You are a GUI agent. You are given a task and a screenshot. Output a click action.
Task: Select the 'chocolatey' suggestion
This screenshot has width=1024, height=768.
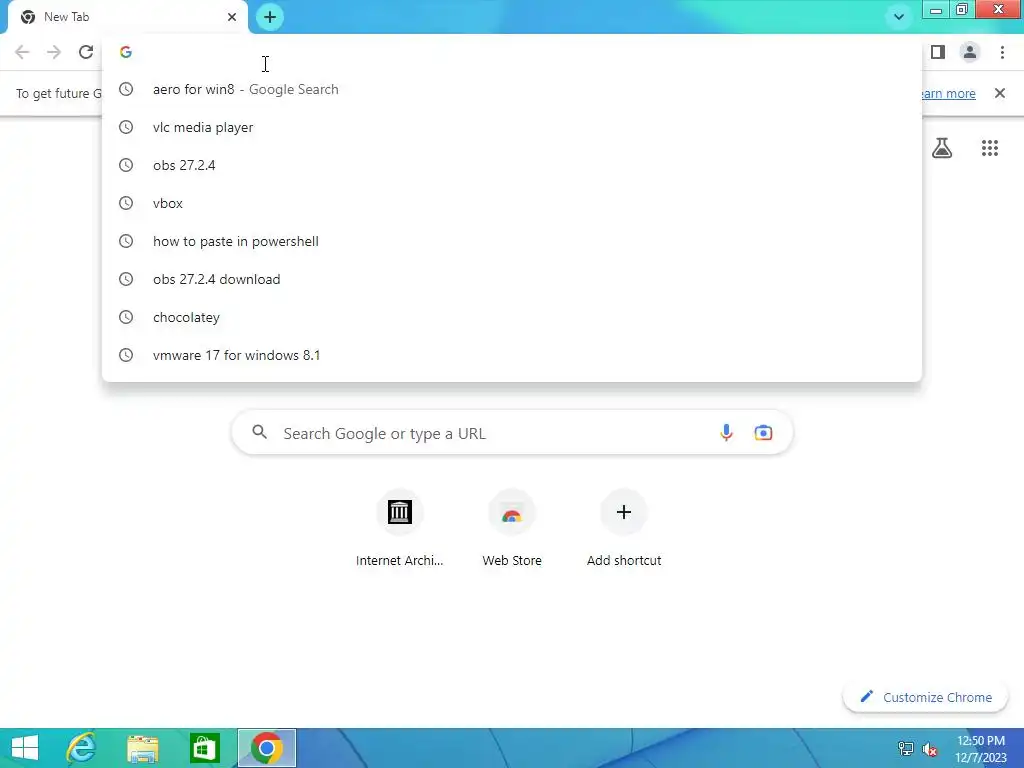tap(512, 317)
